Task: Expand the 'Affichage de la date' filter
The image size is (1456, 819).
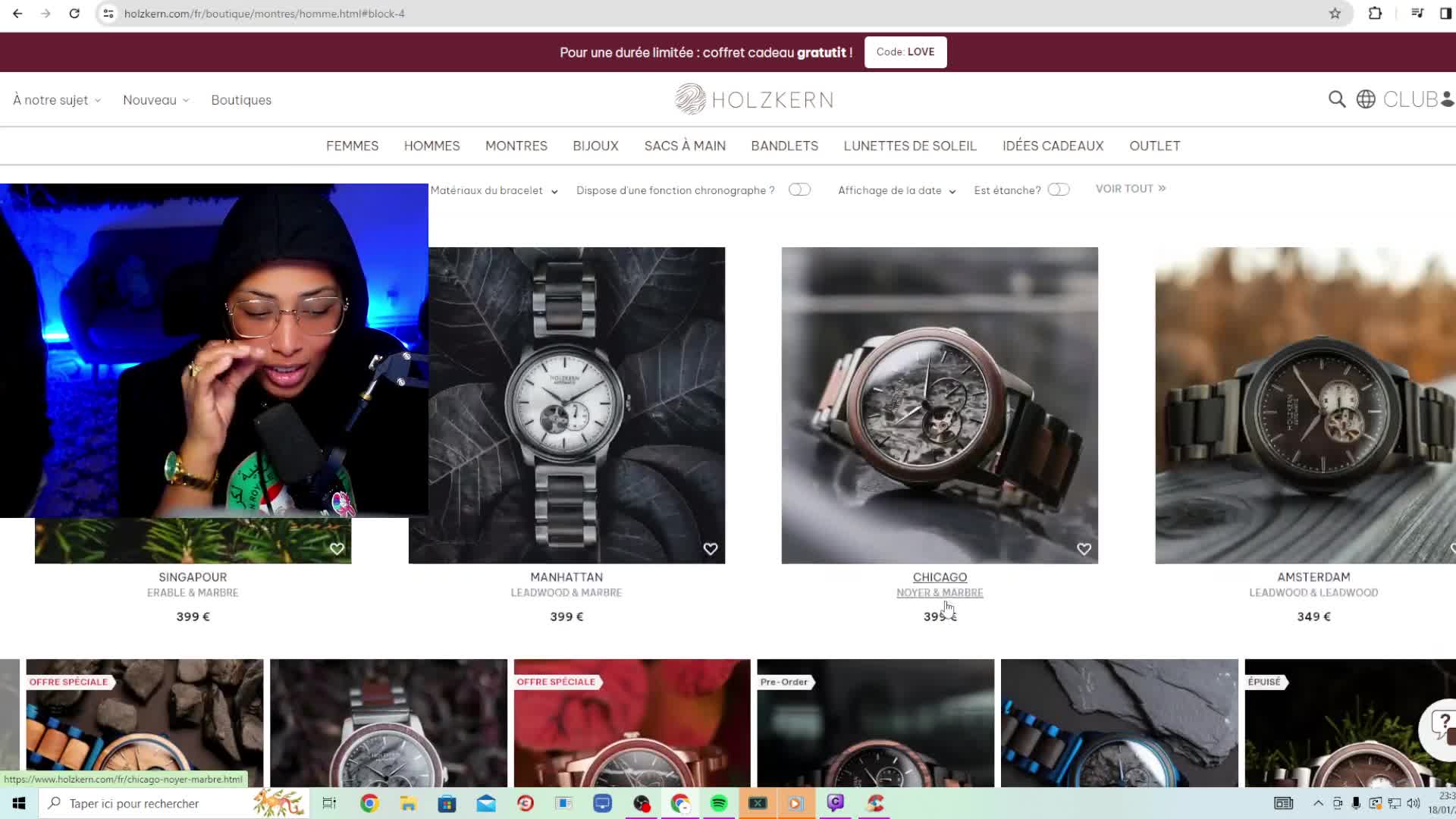Action: point(897,190)
